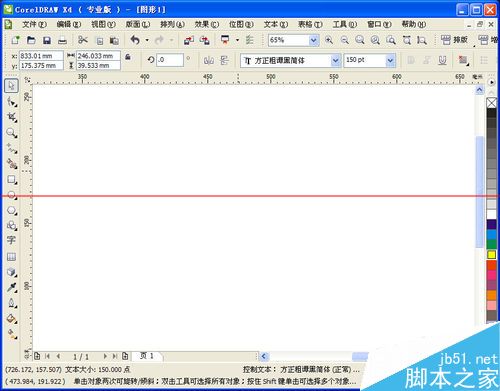Select the Shape edit tool
Screen dimensions: 500x391
[x=11, y=102]
